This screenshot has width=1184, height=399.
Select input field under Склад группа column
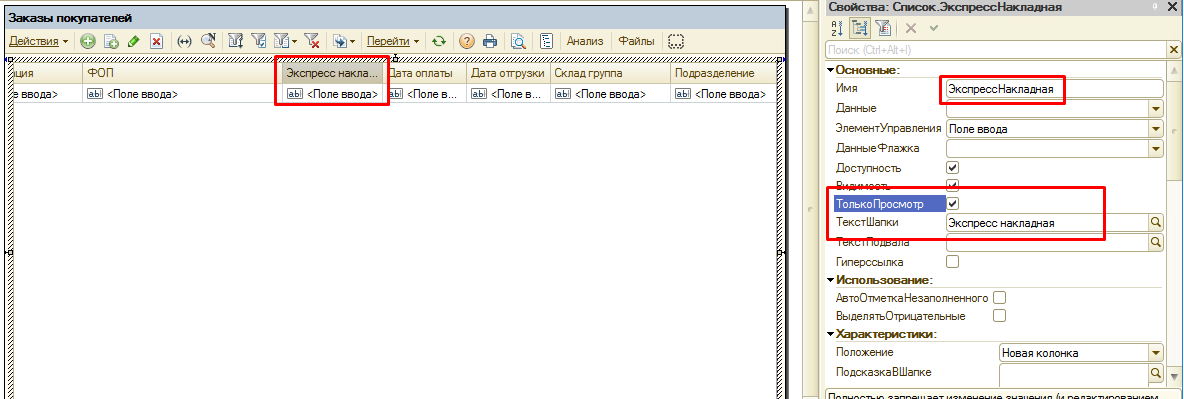pyautogui.click(x=610, y=94)
